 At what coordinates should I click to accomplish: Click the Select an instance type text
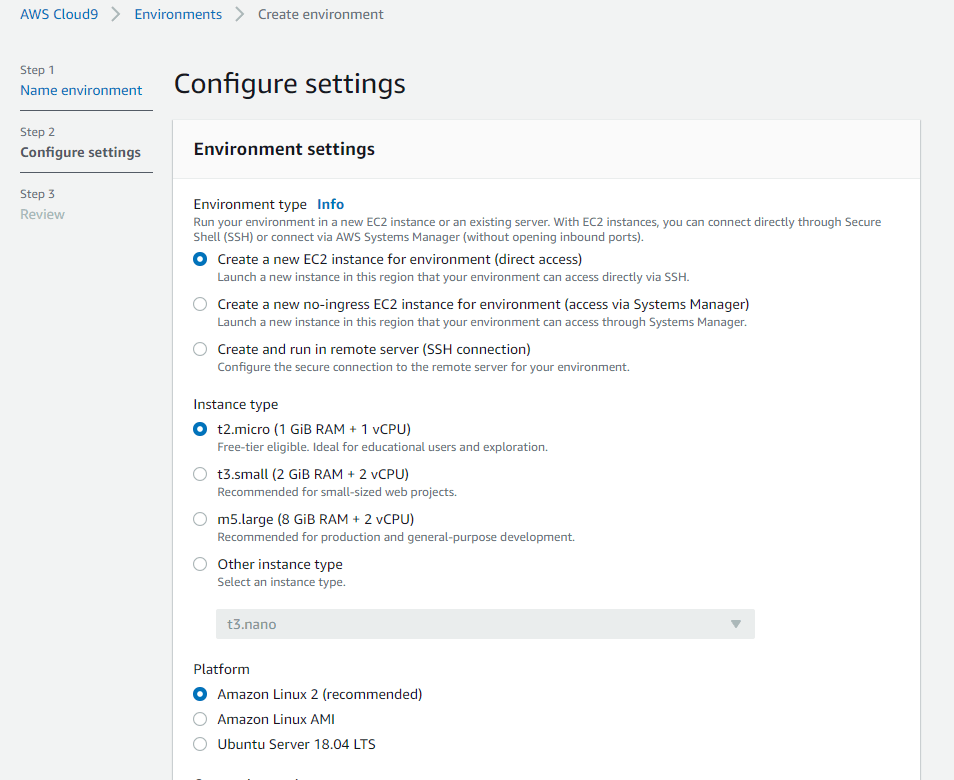tap(282, 582)
